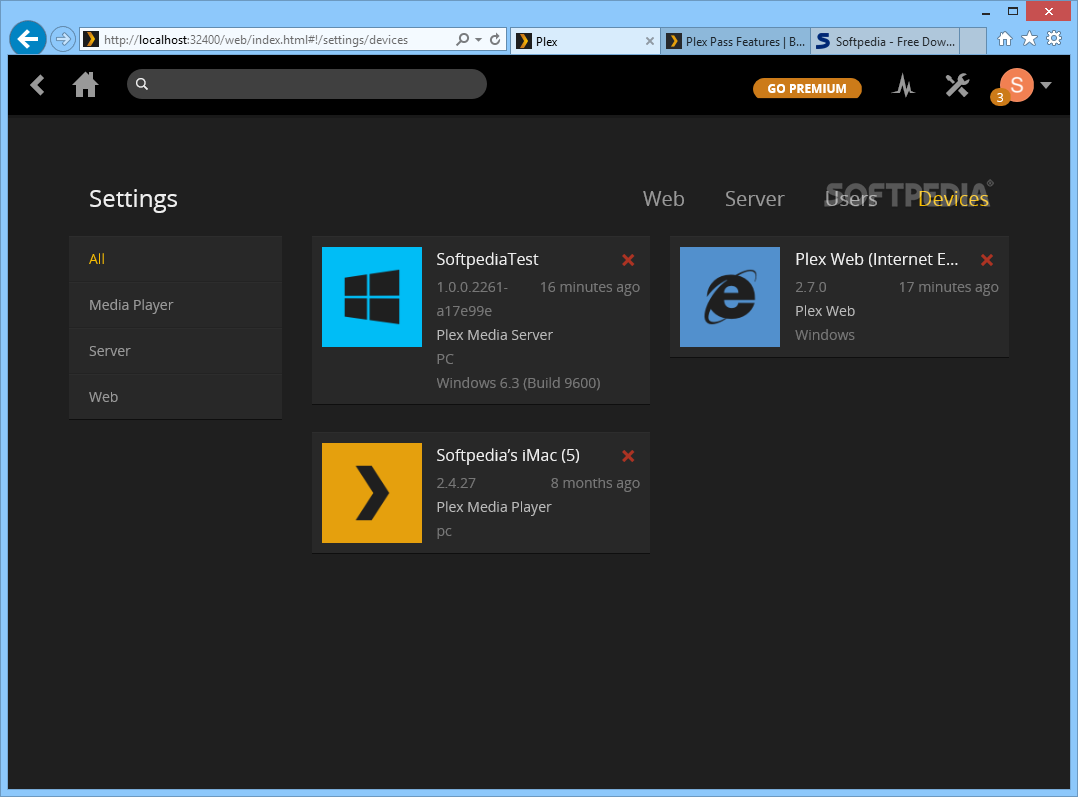This screenshot has width=1078, height=797.
Task: Switch to the Plex browser tab
Action: pyautogui.click(x=585, y=41)
